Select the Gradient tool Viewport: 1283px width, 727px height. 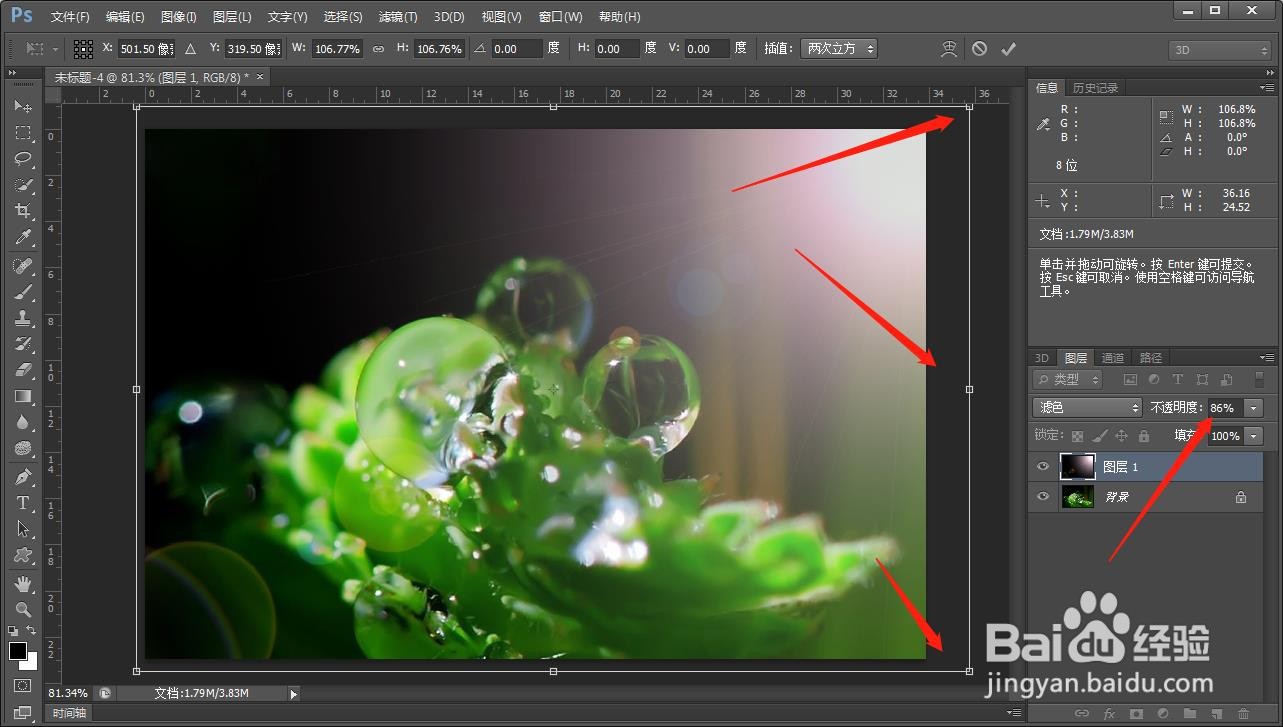pyautogui.click(x=23, y=396)
